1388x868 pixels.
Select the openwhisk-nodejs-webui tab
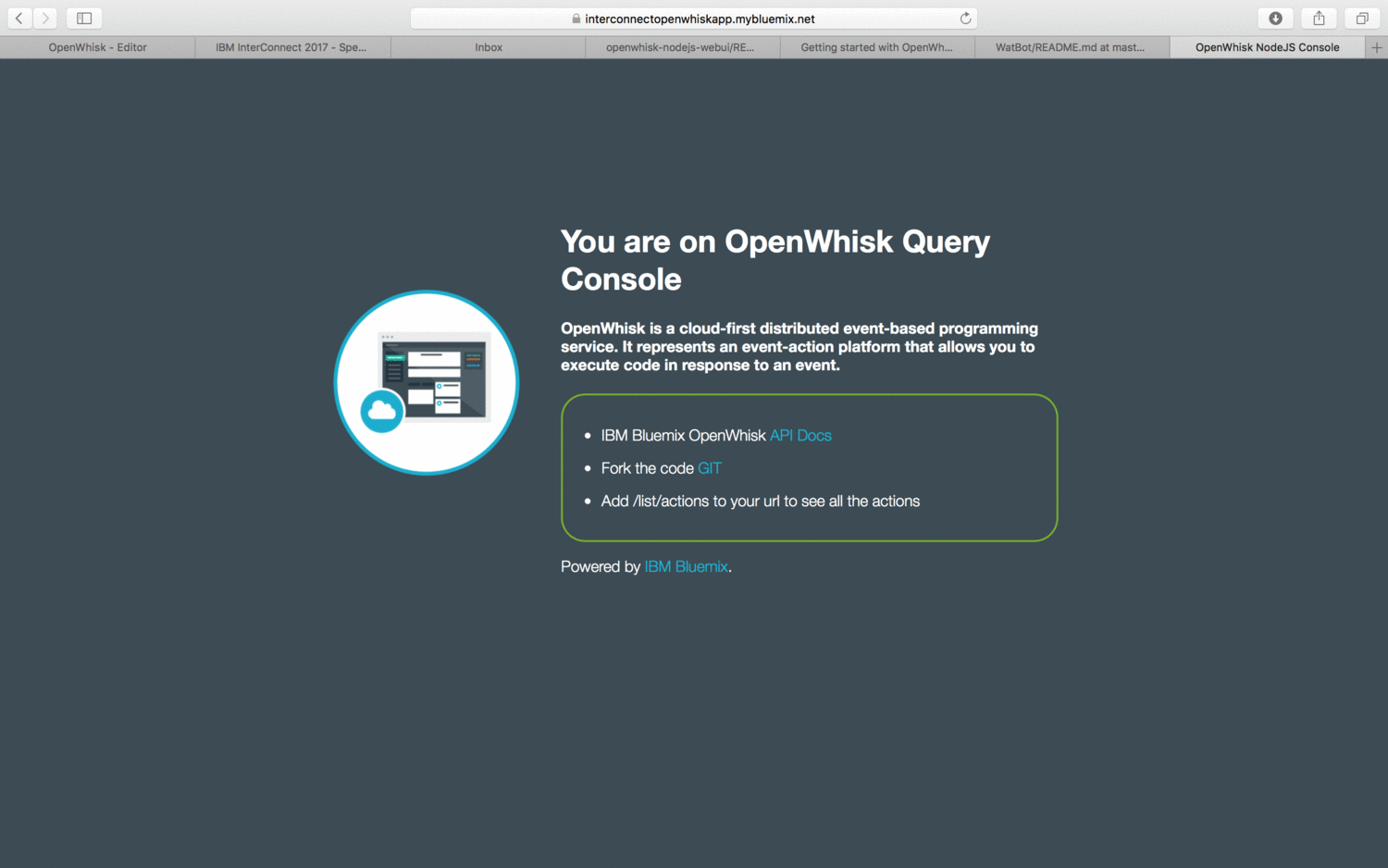[x=683, y=47]
